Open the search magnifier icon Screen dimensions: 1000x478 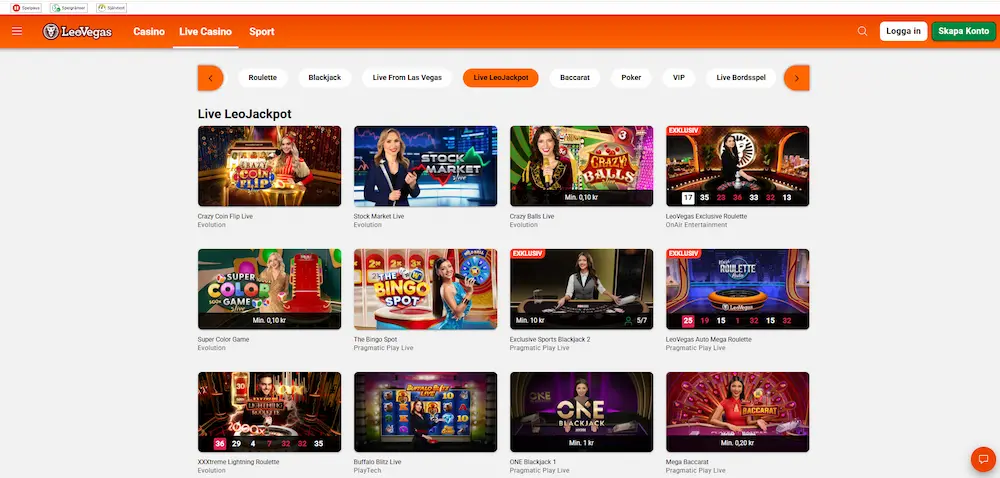tap(862, 31)
